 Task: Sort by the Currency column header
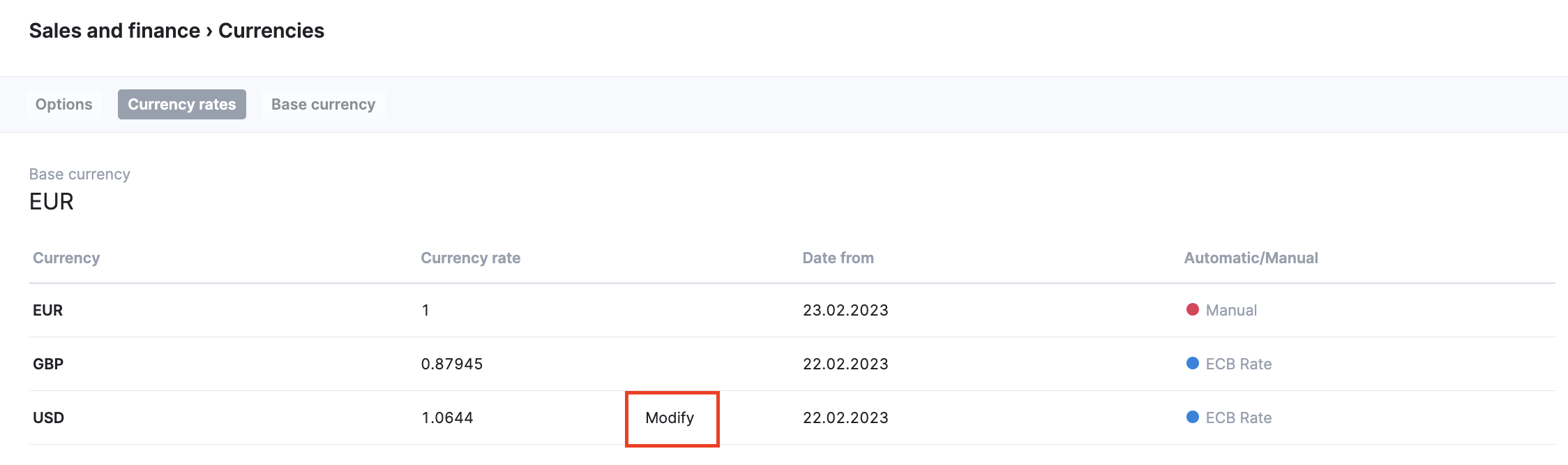point(66,258)
